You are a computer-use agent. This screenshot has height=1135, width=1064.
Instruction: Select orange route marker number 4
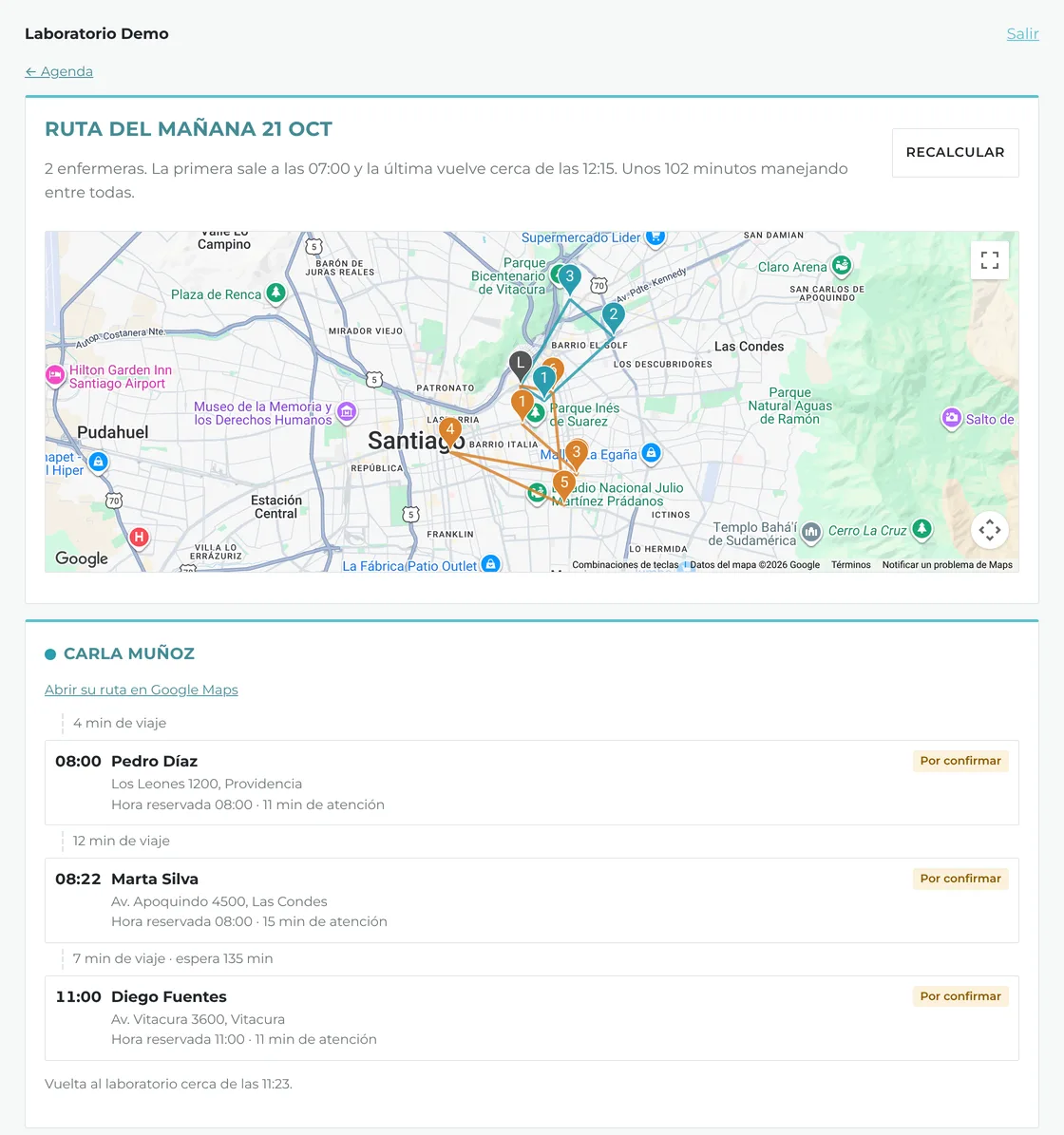pos(450,432)
